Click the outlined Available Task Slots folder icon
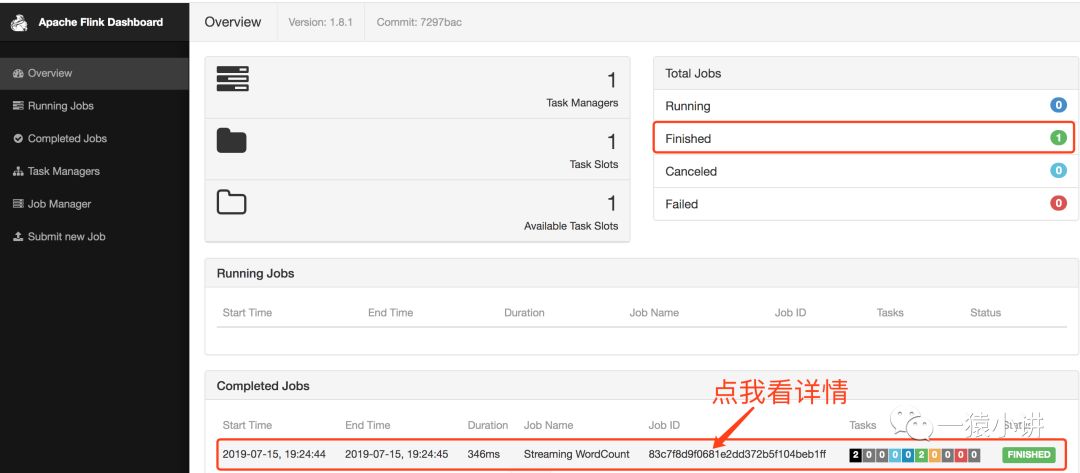1080x473 pixels. pos(231,202)
